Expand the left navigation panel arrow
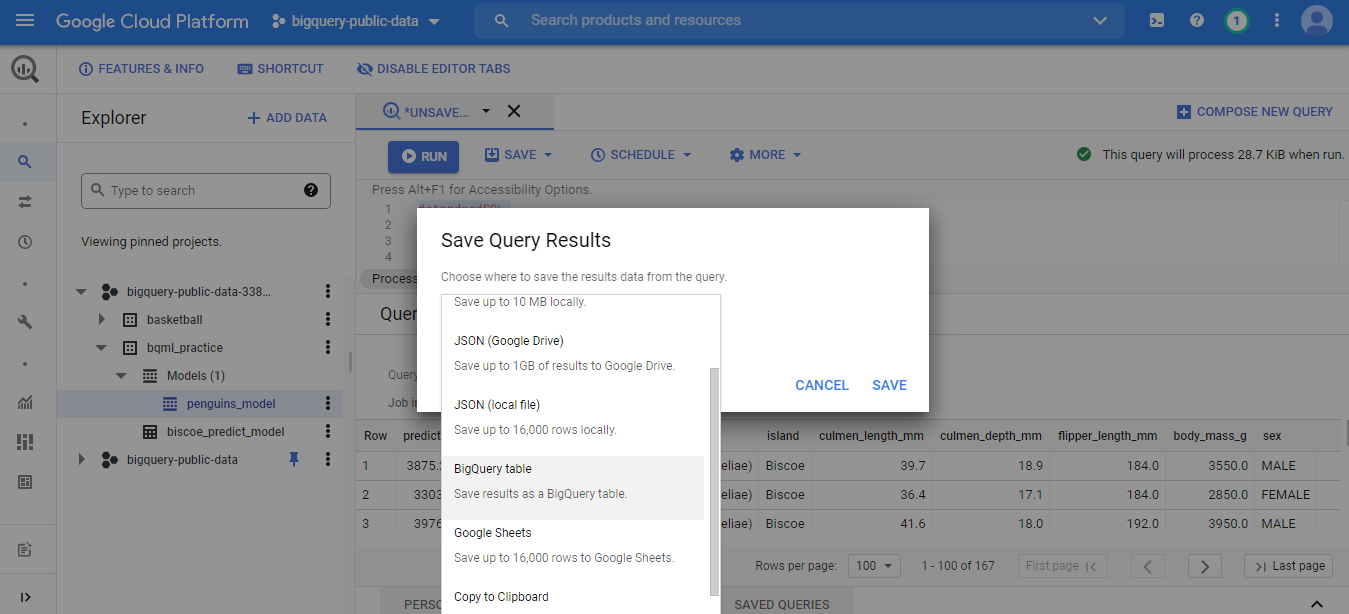Viewport: 1349px width, 614px height. click(x=25, y=597)
